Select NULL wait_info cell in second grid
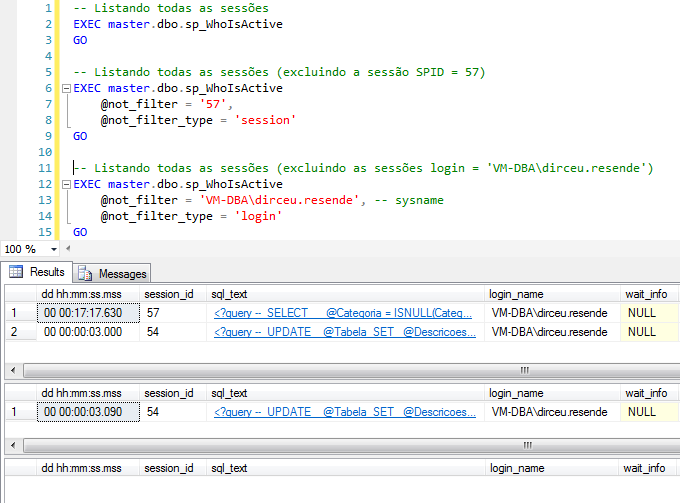 coord(649,412)
